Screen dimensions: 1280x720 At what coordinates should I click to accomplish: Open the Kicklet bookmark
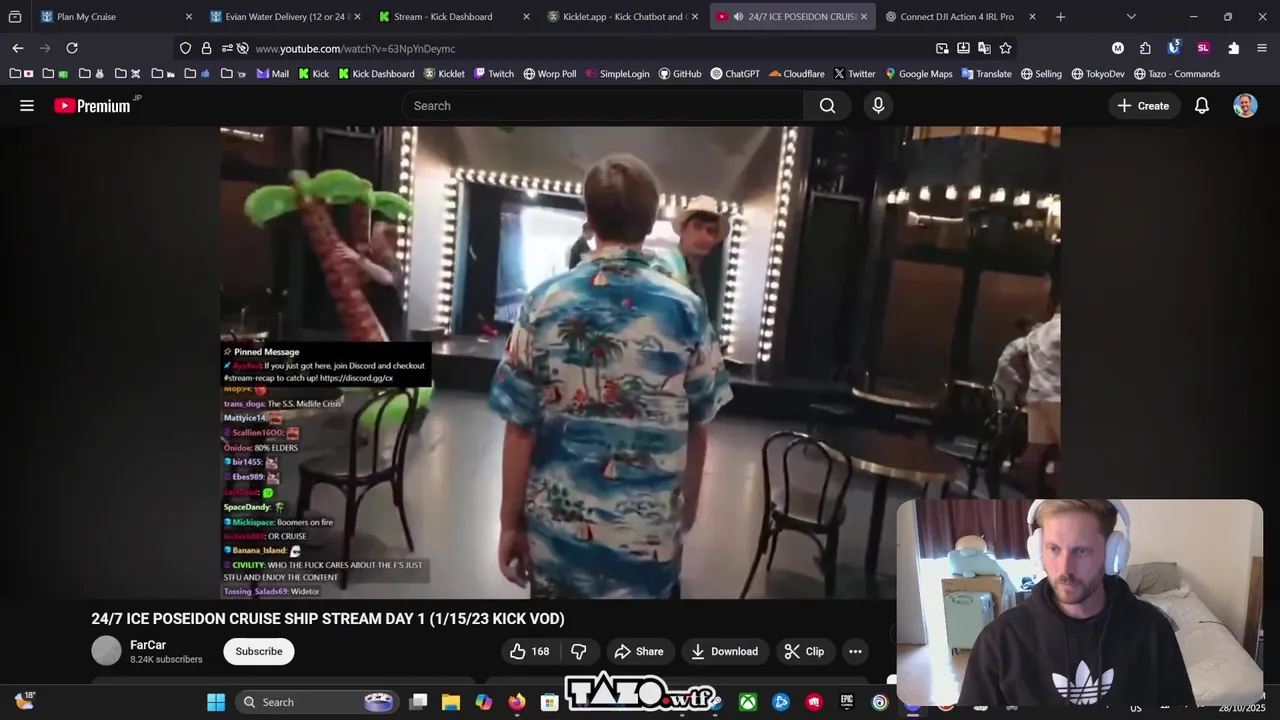click(x=444, y=73)
